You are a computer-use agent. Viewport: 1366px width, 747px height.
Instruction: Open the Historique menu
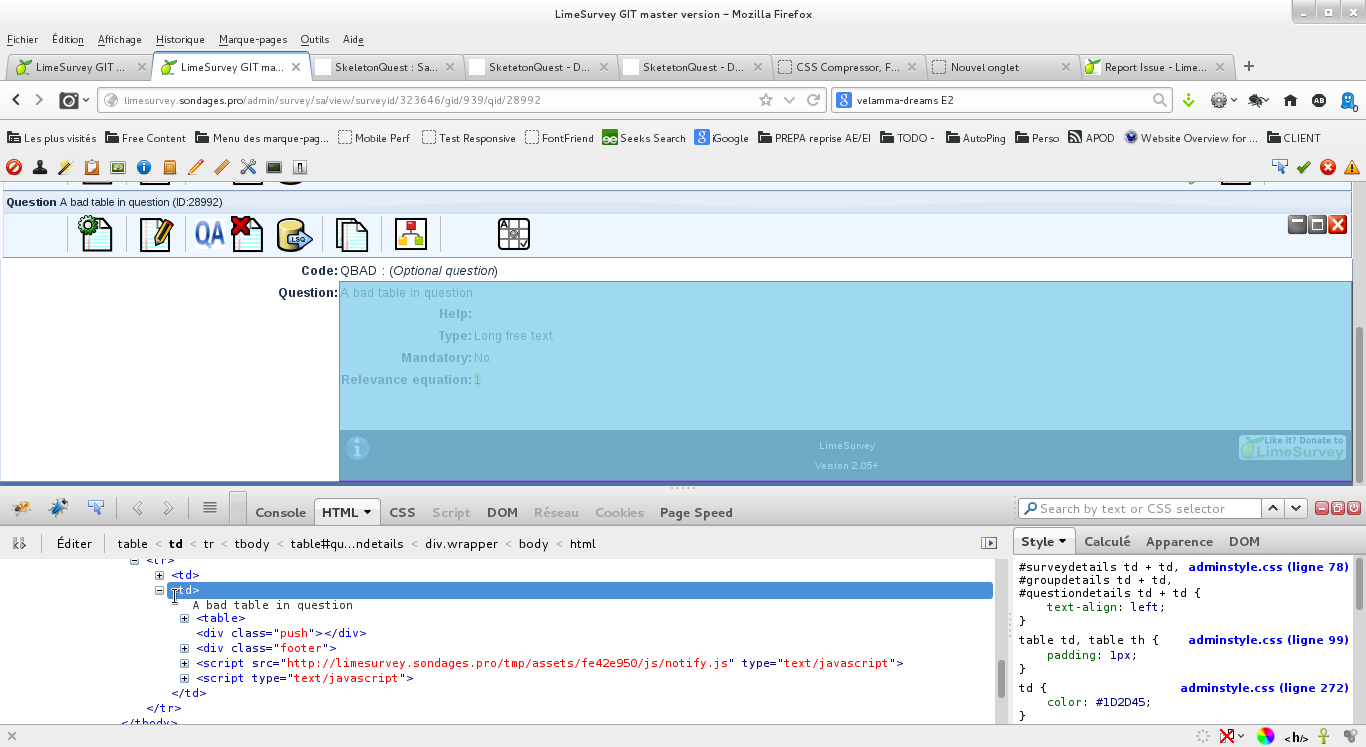pos(180,39)
